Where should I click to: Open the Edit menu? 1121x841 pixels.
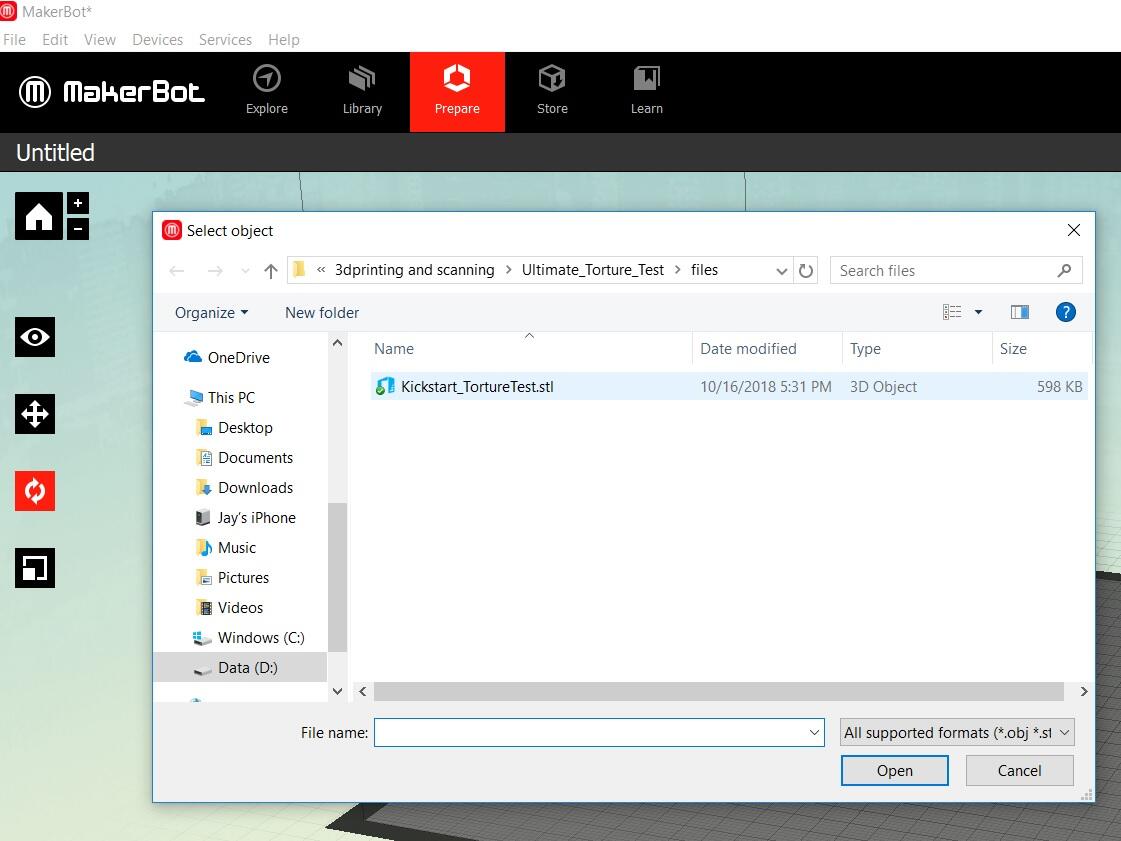click(55, 39)
